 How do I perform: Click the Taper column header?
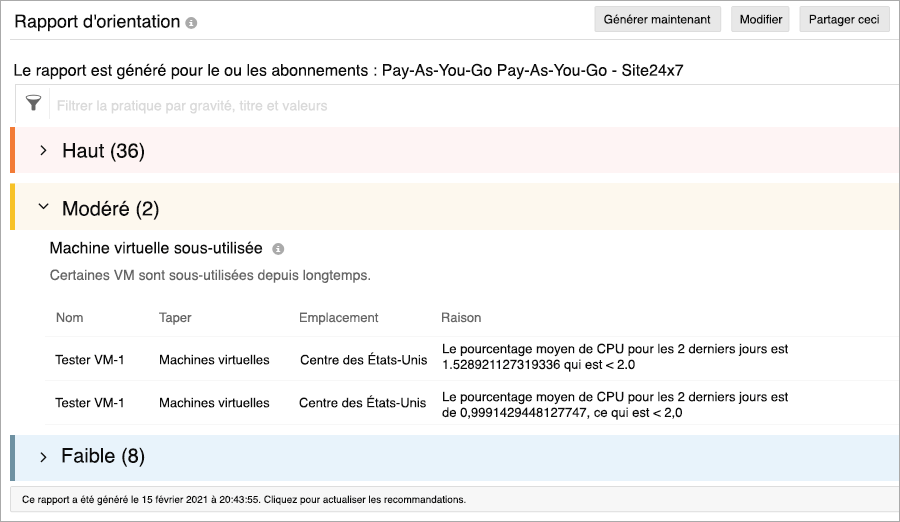tap(175, 318)
